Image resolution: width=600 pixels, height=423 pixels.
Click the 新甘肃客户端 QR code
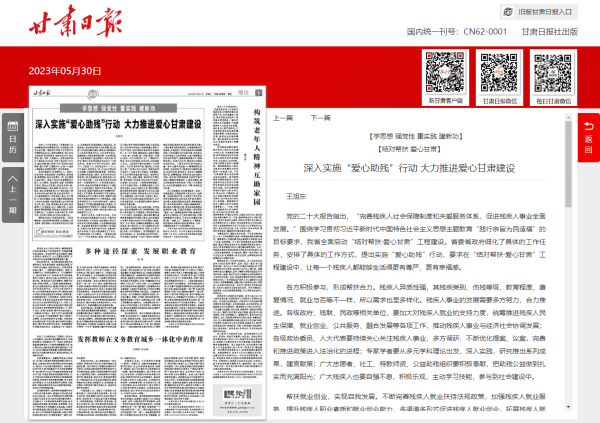[x=445, y=72]
